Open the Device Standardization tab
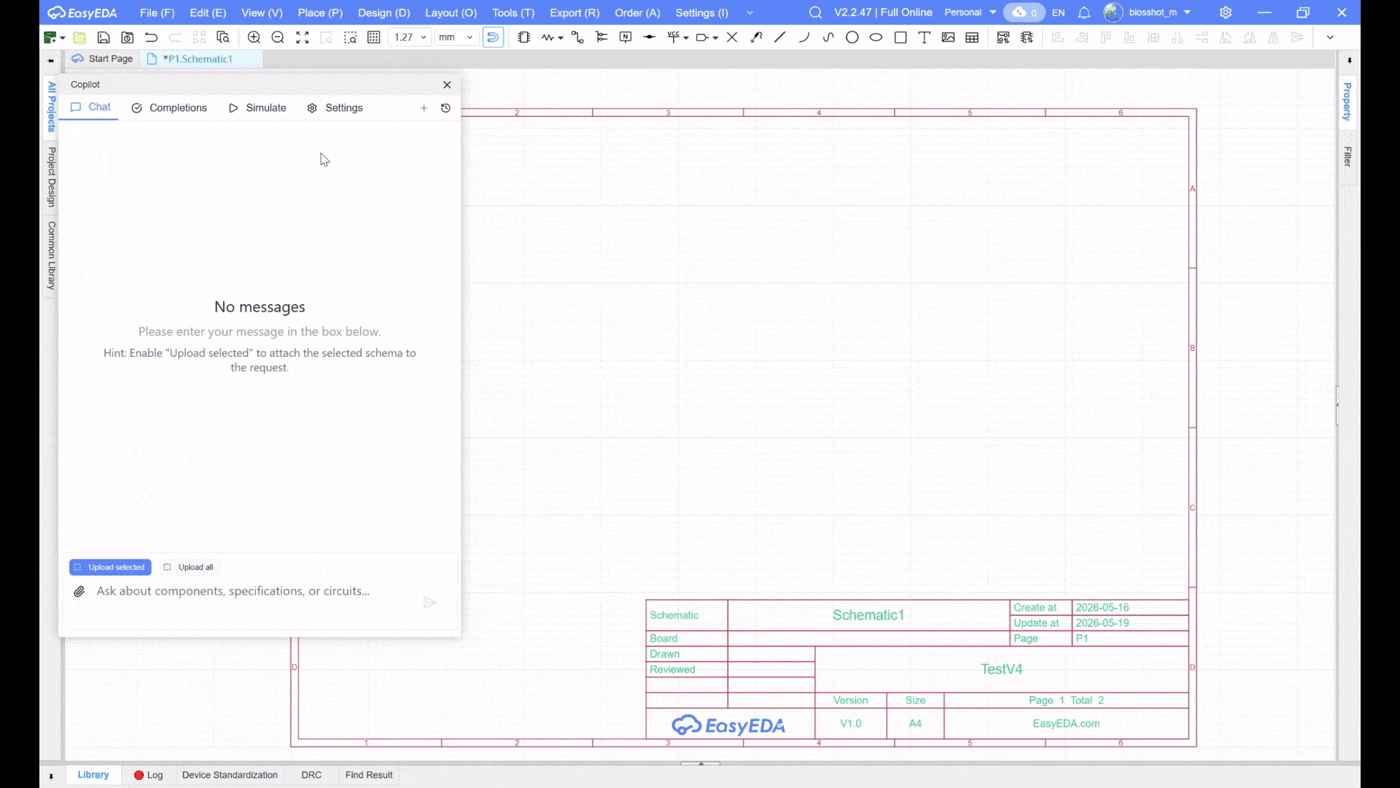The height and width of the screenshot is (788, 1400). coord(230,775)
